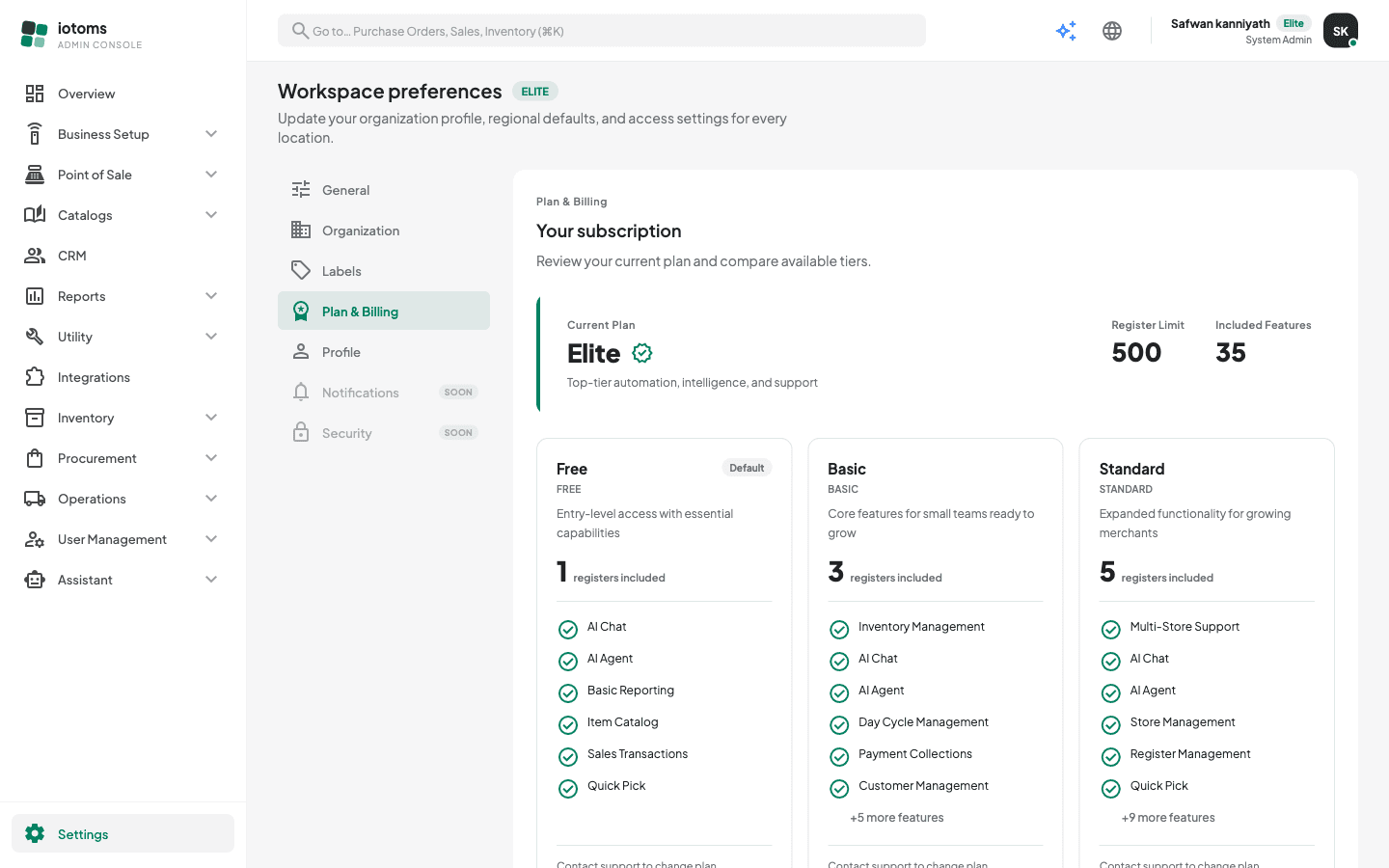
Task: Click the Assistant robot icon
Action: [x=35, y=580]
